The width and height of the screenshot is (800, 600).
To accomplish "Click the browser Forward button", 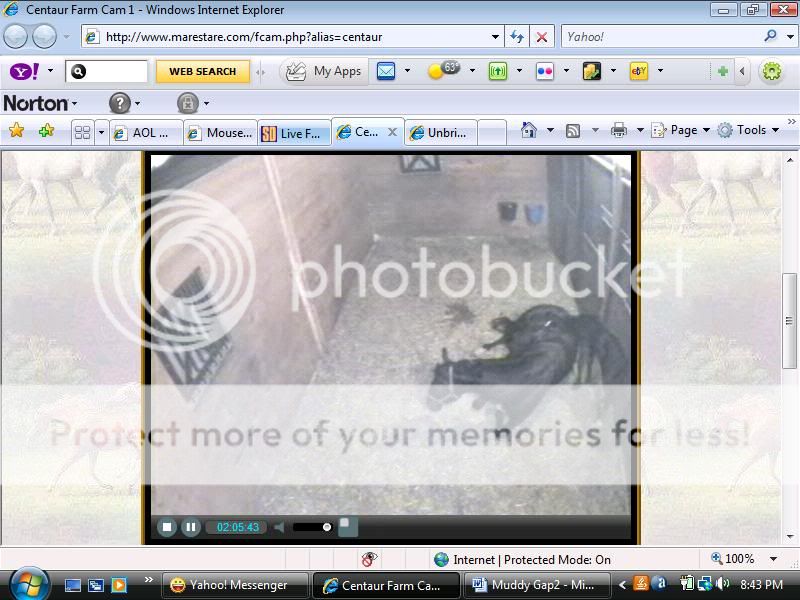I will (44, 37).
